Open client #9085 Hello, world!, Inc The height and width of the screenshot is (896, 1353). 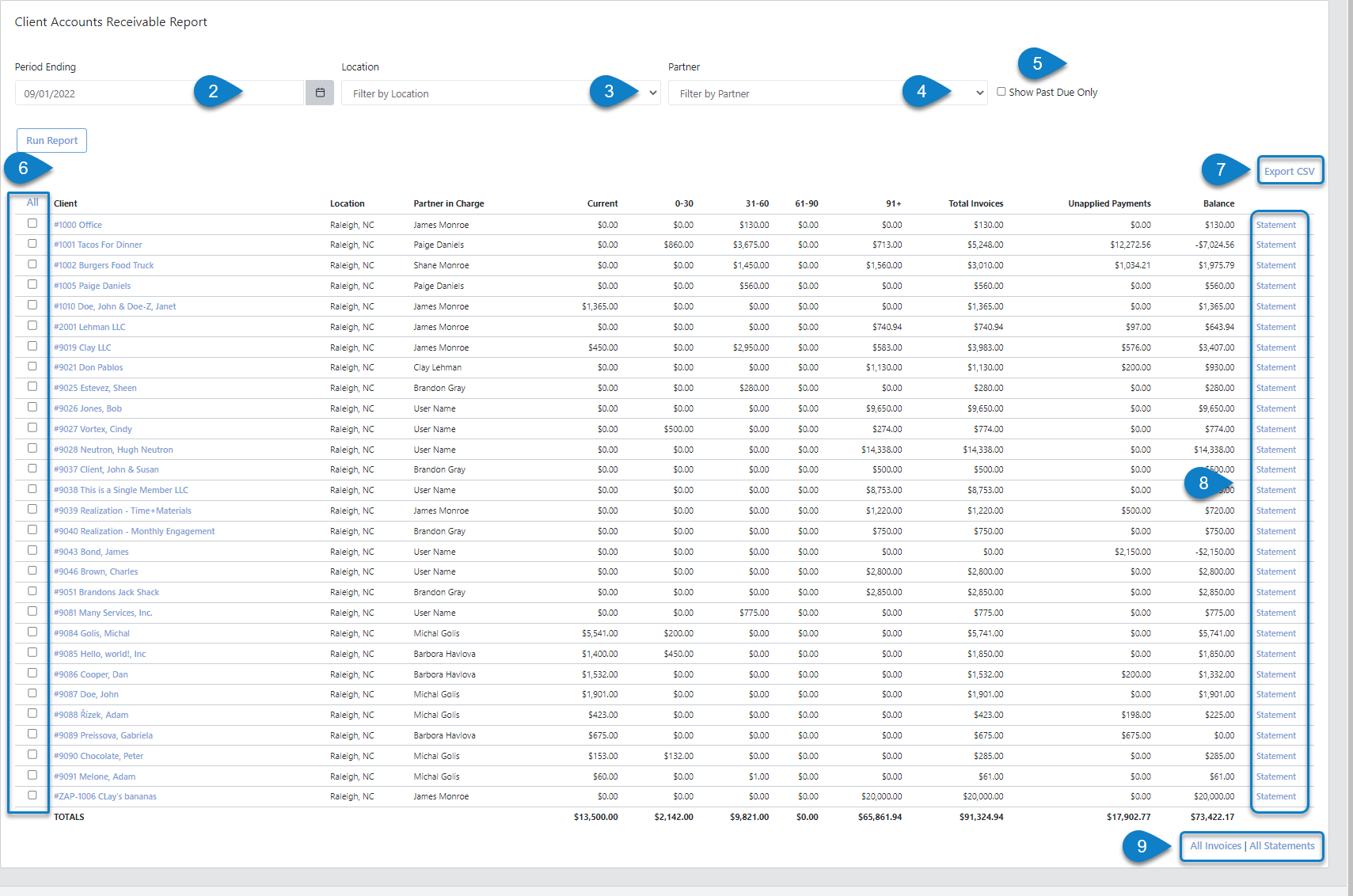point(100,653)
